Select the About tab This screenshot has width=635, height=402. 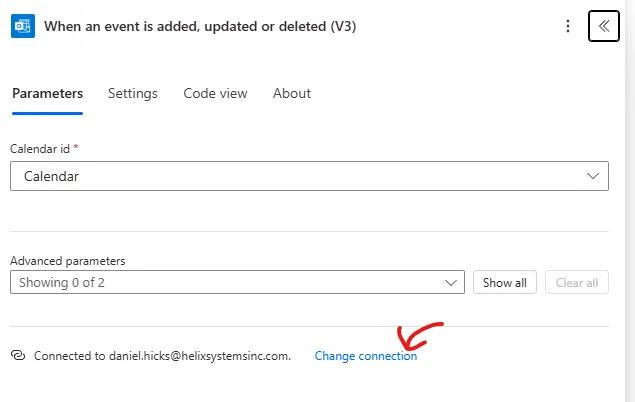pos(292,93)
